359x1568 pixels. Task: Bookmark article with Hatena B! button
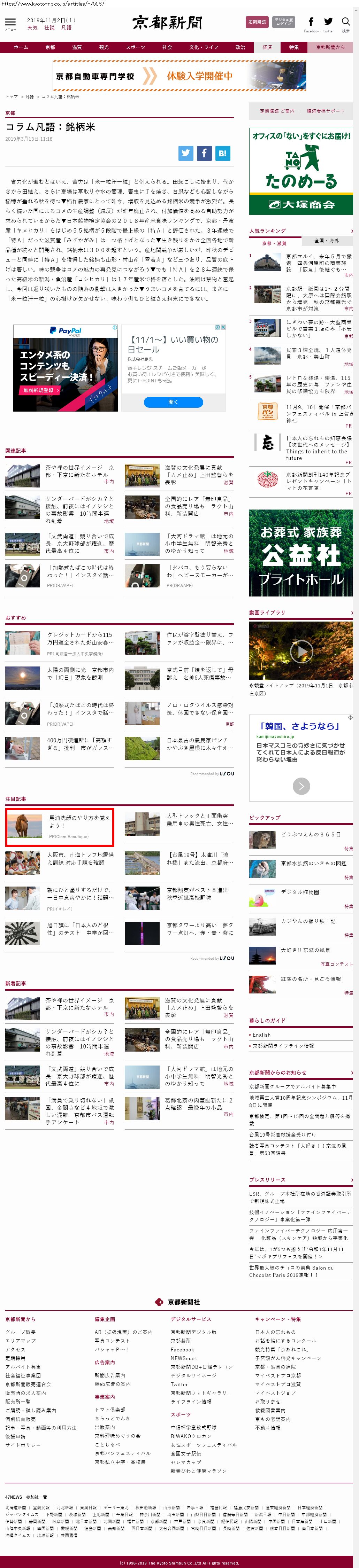[222, 154]
